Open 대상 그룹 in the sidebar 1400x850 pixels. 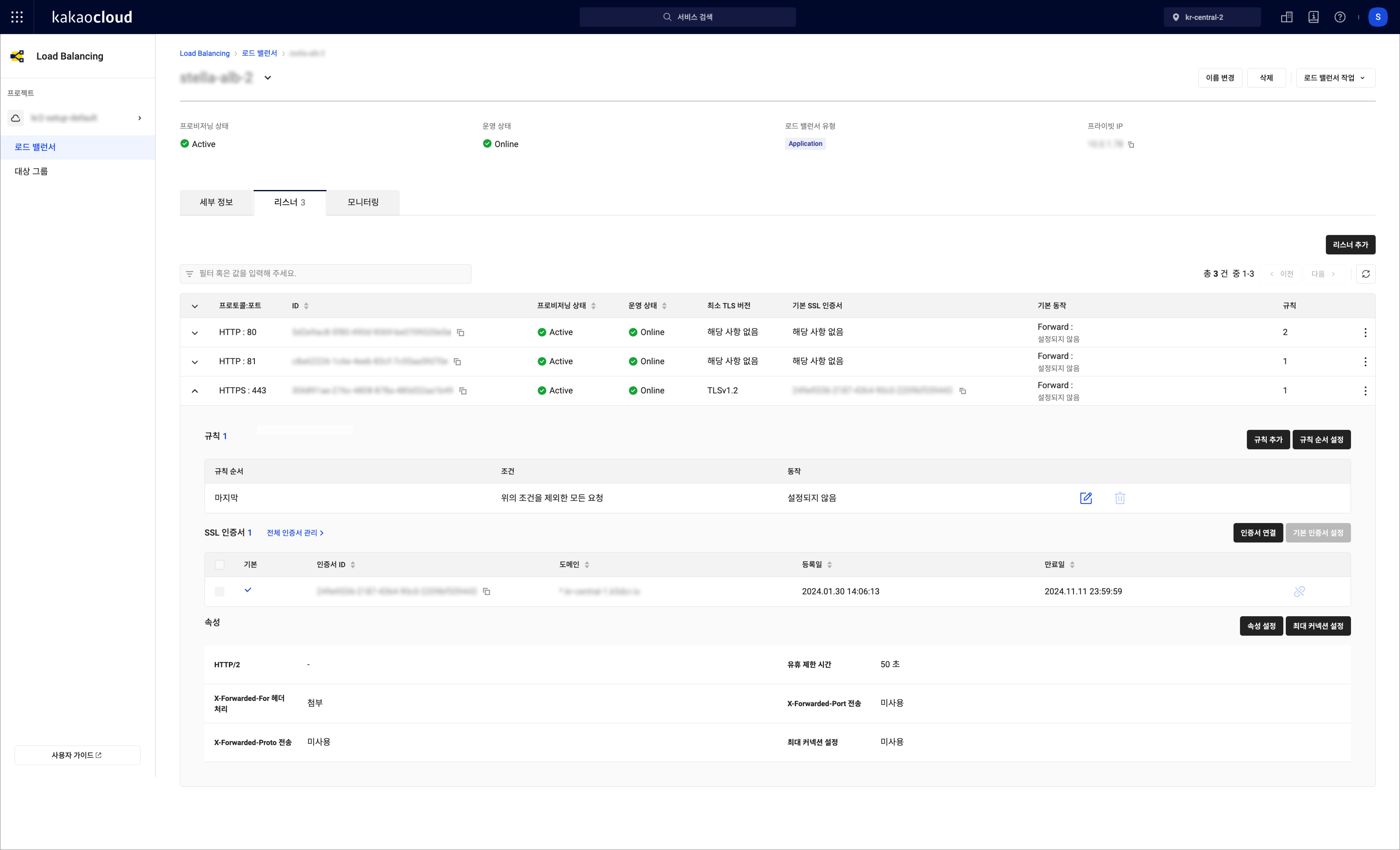coord(78,172)
